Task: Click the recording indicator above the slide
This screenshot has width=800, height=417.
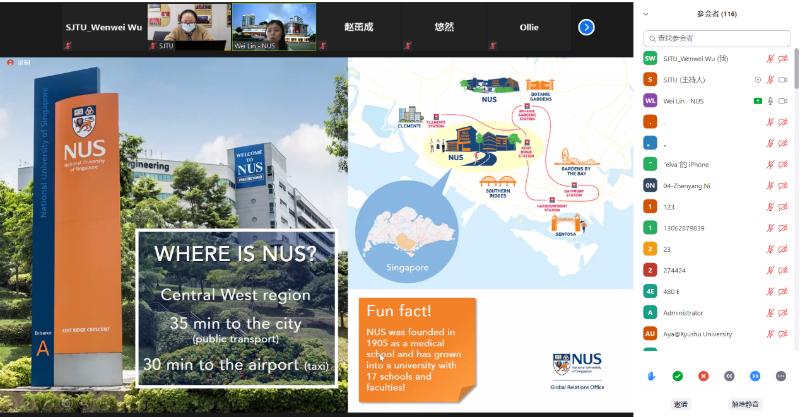Action: click(18, 62)
